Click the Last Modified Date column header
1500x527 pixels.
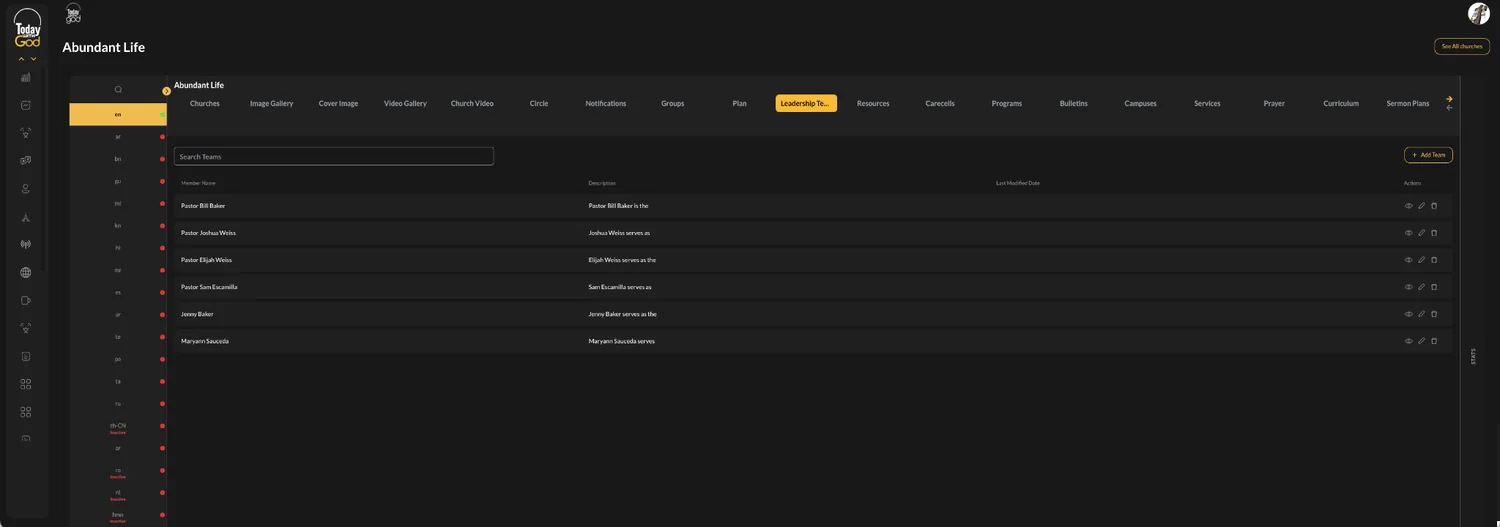pos(1018,183)
